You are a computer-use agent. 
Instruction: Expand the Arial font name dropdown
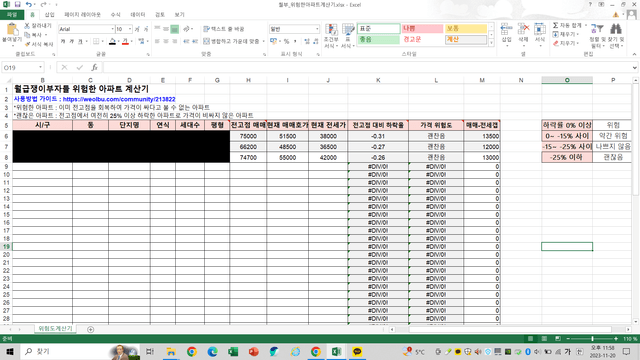[112, 29]
